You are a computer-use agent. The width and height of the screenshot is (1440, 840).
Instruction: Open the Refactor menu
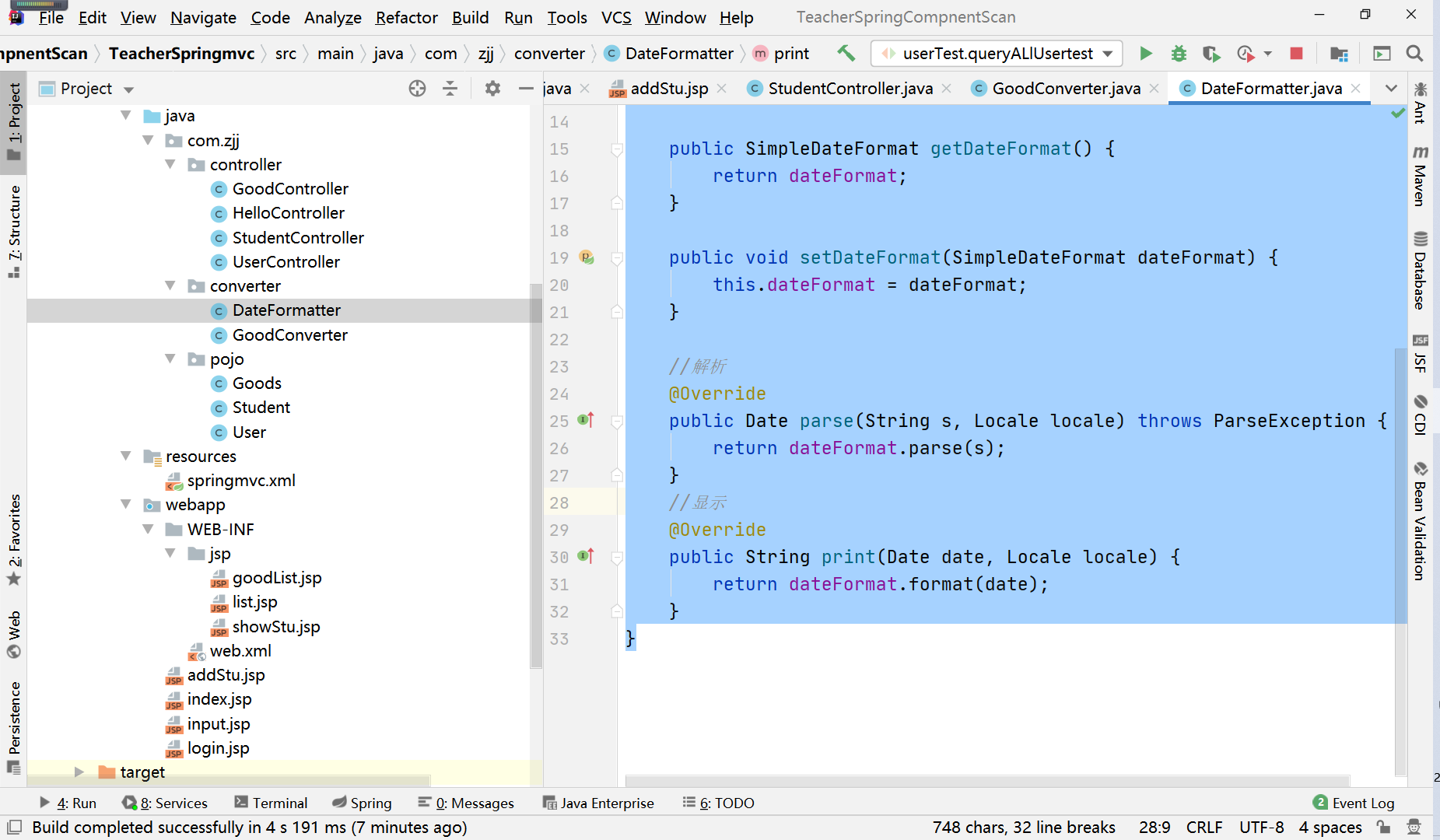coord(407,17)
